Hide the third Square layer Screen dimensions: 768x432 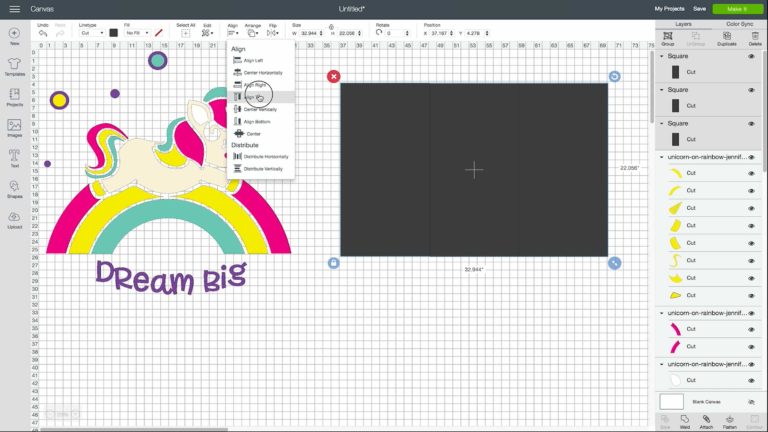pos(751,124)
